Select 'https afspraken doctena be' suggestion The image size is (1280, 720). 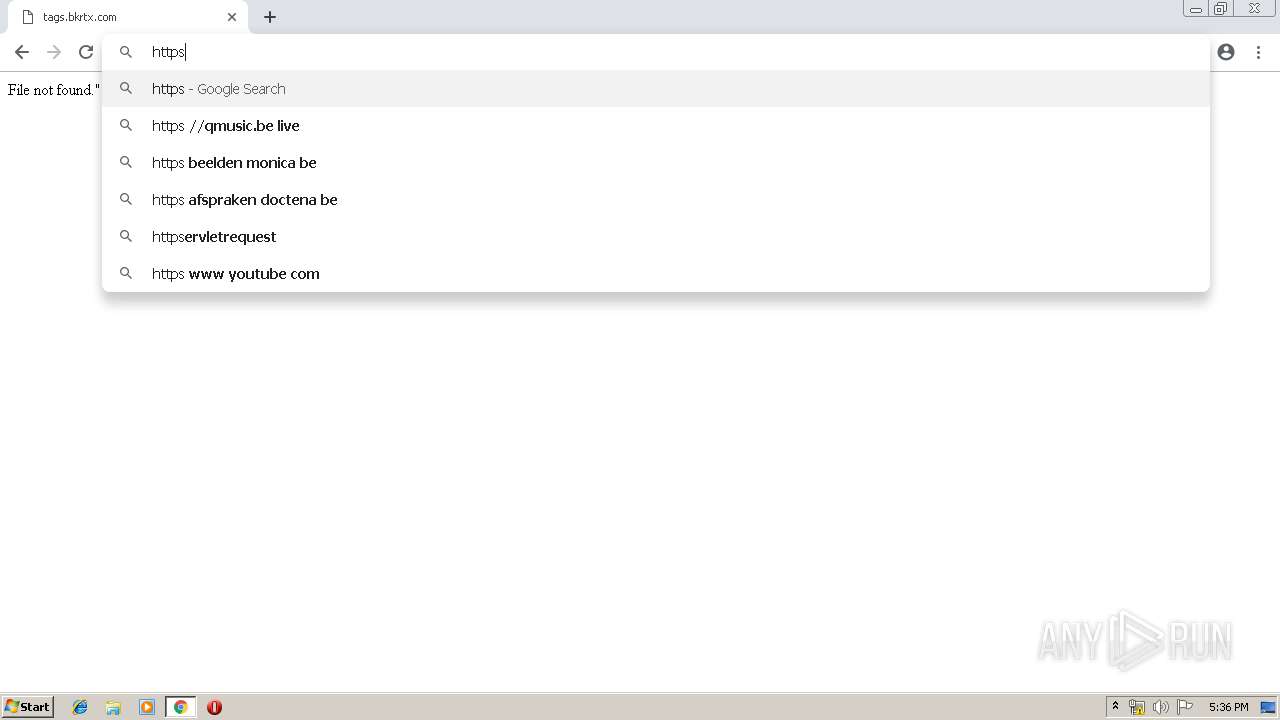point(656,200)
